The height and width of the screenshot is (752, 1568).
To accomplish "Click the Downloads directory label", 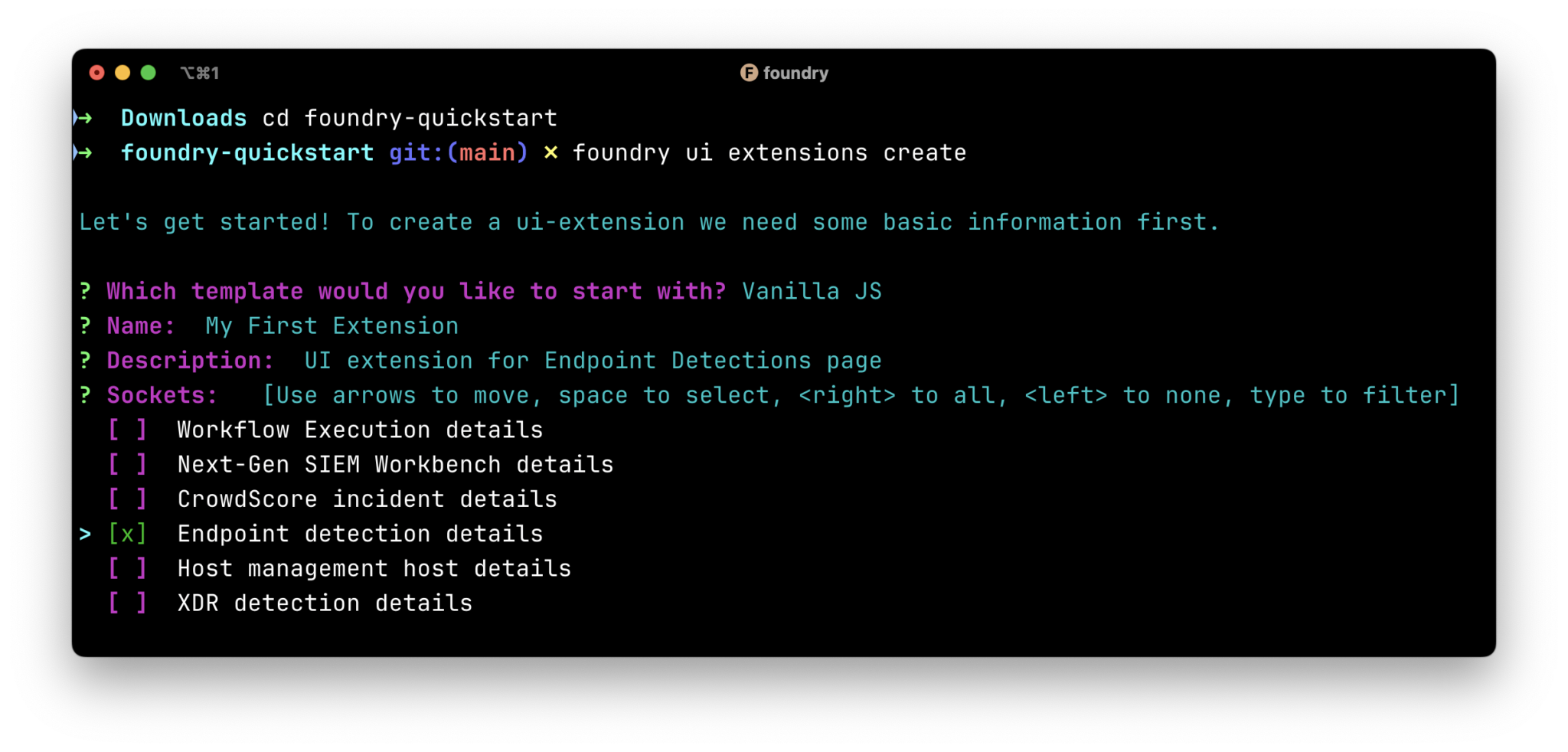I will pos(184,117).
